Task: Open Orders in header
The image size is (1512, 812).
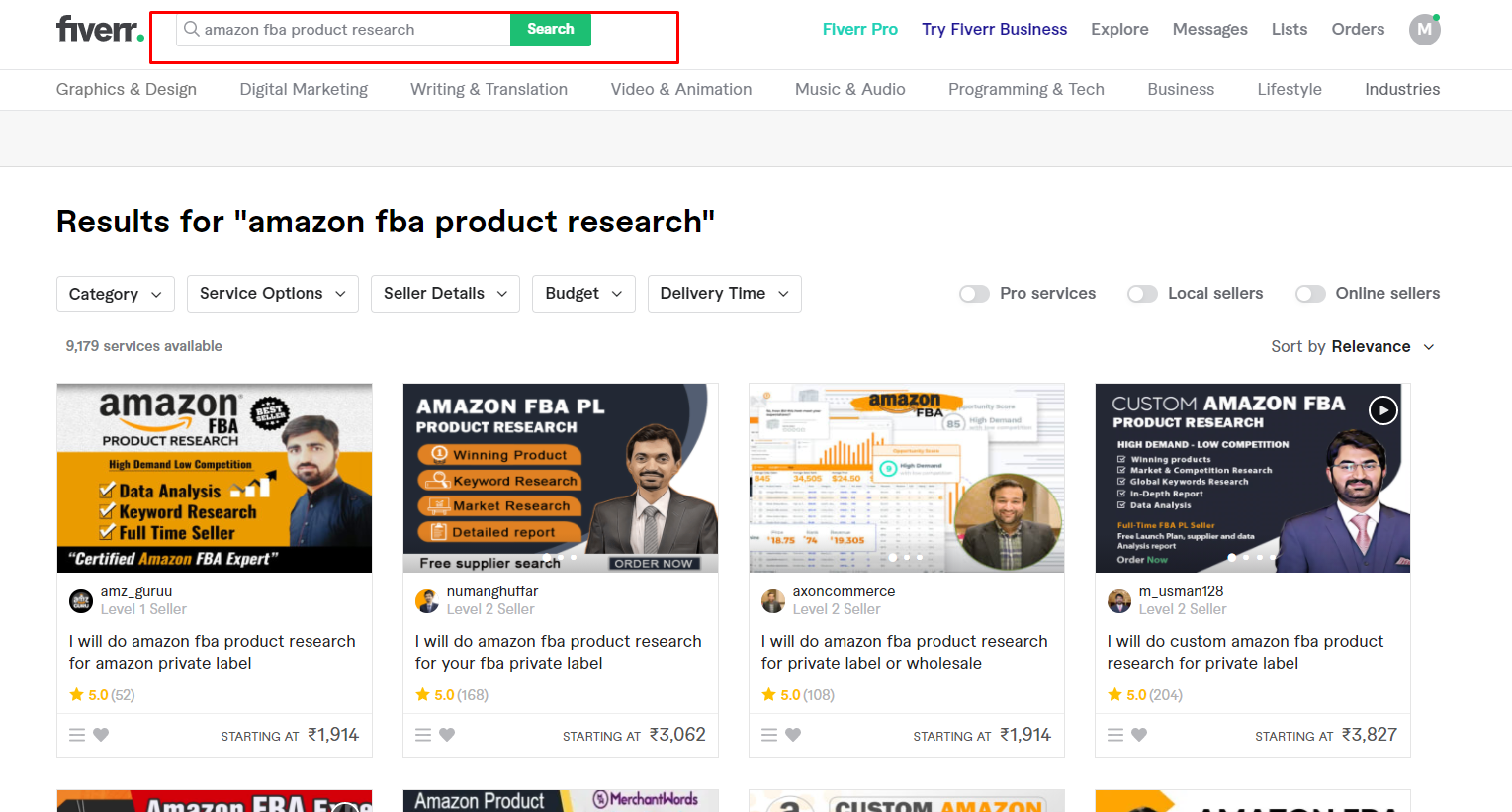Action: tap(1358, 30)
